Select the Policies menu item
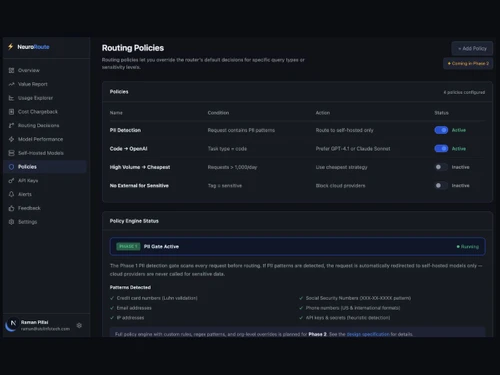The image size is (500, 375). click(45, 167)
